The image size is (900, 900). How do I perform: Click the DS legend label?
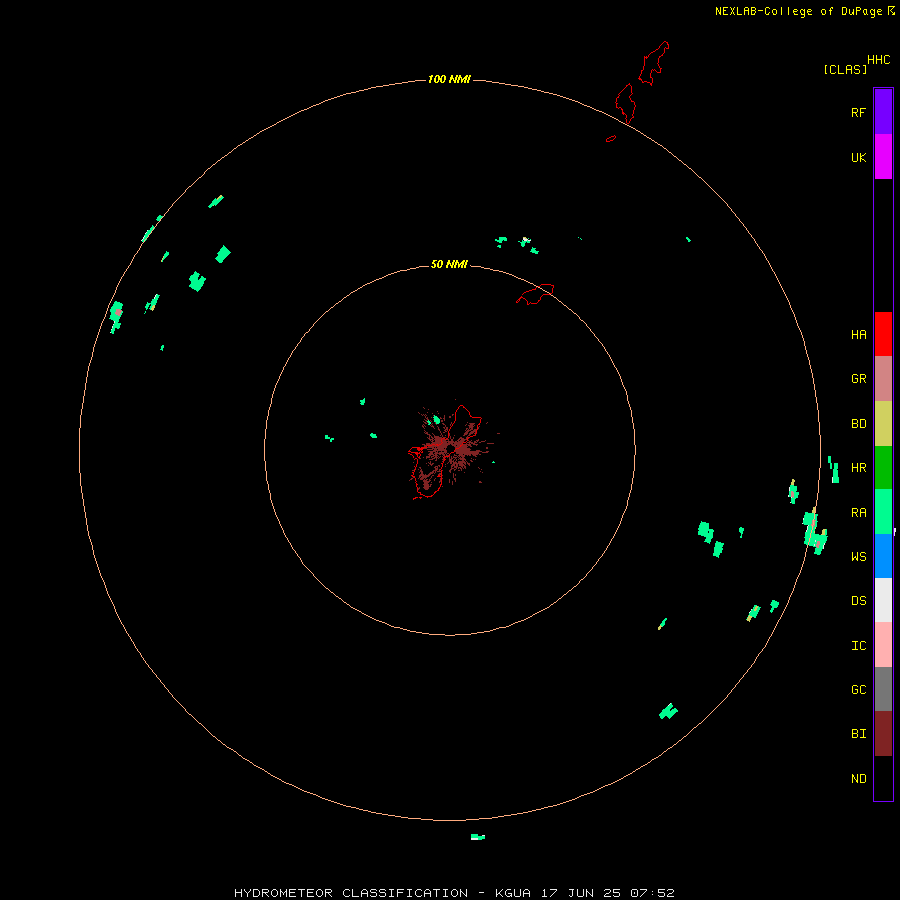tap(858, 600)
